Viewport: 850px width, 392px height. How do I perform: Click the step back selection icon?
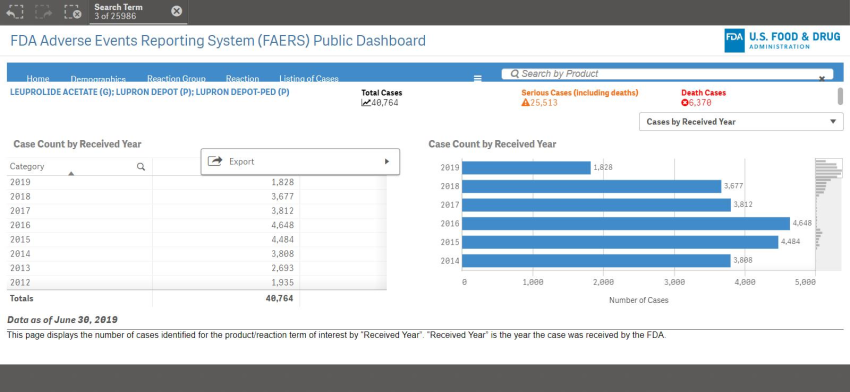point(15,11)
